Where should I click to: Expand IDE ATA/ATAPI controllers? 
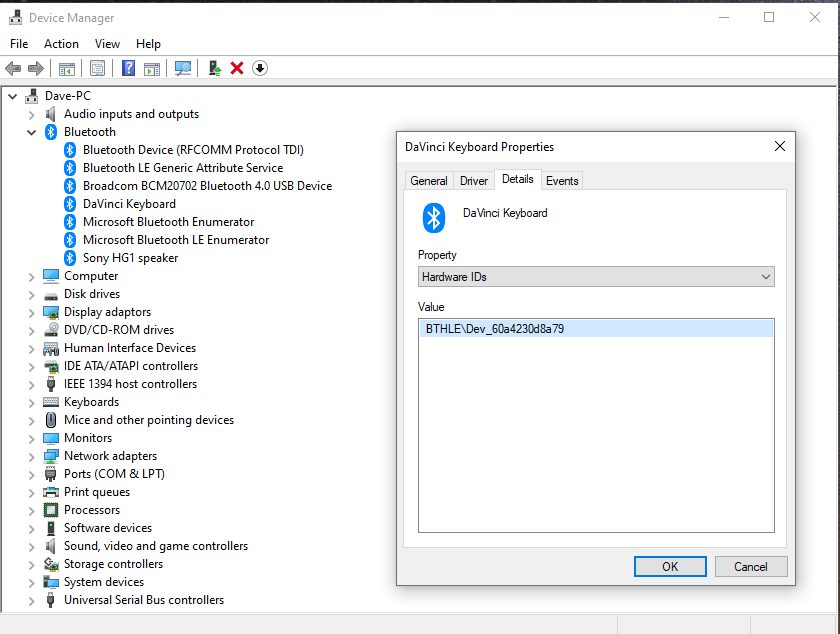[31, 367]
